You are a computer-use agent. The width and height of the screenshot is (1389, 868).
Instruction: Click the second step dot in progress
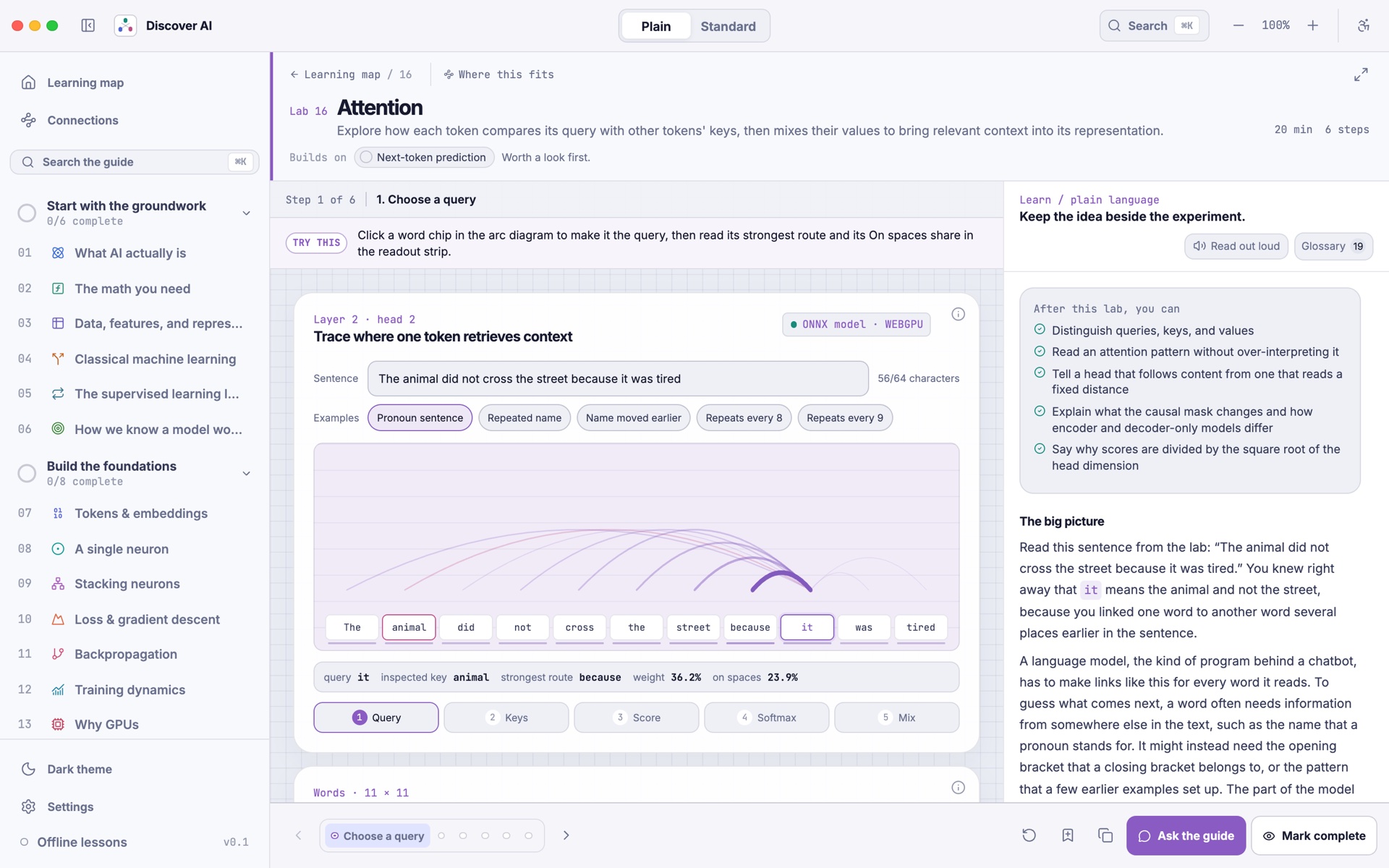point(441,835)
